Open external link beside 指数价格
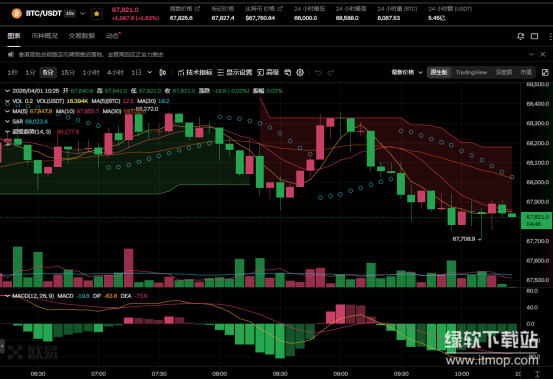 (198, 8)
